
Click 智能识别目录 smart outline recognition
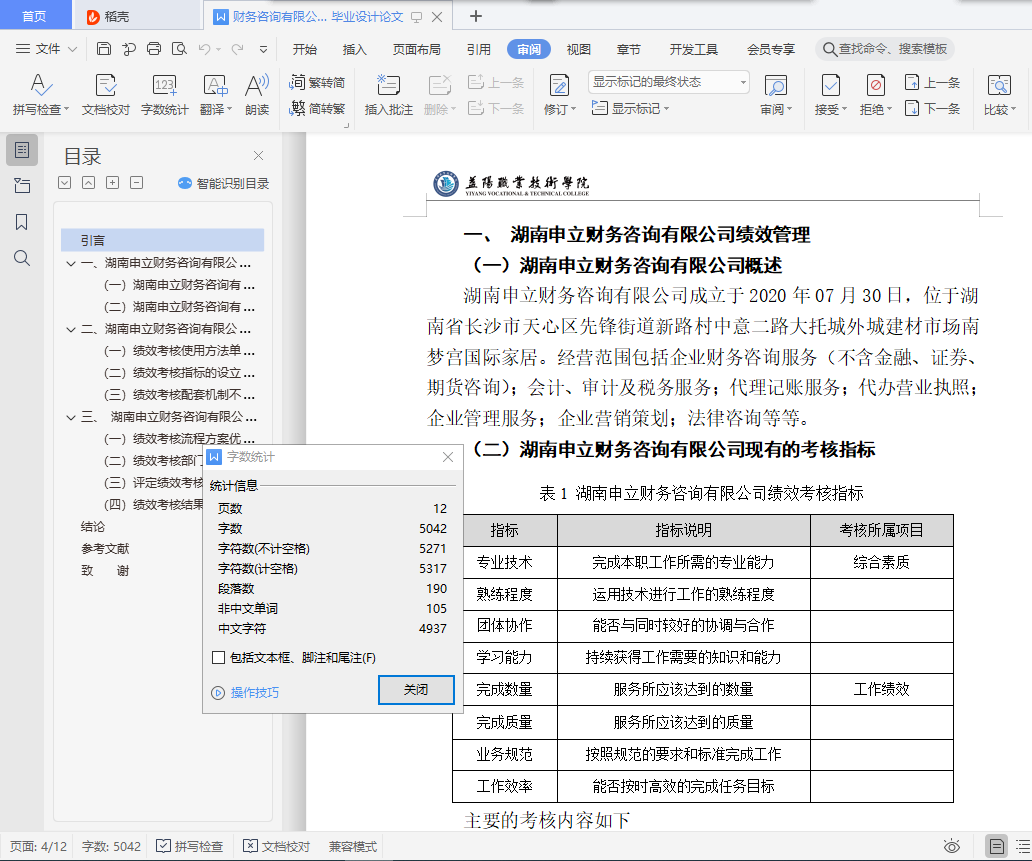[x=224, y=183]
